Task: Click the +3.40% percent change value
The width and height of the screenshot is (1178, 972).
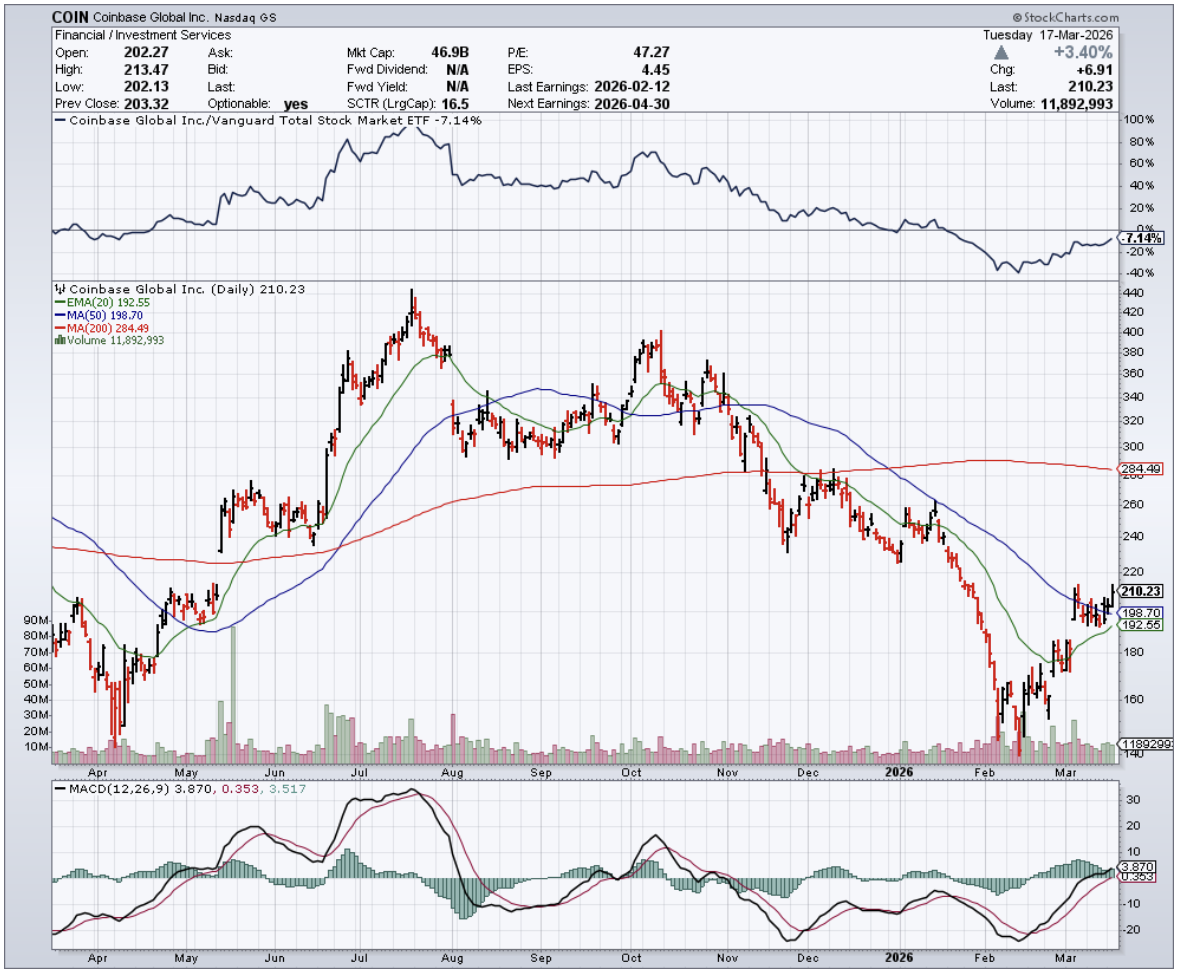Action: (1088, 53)
